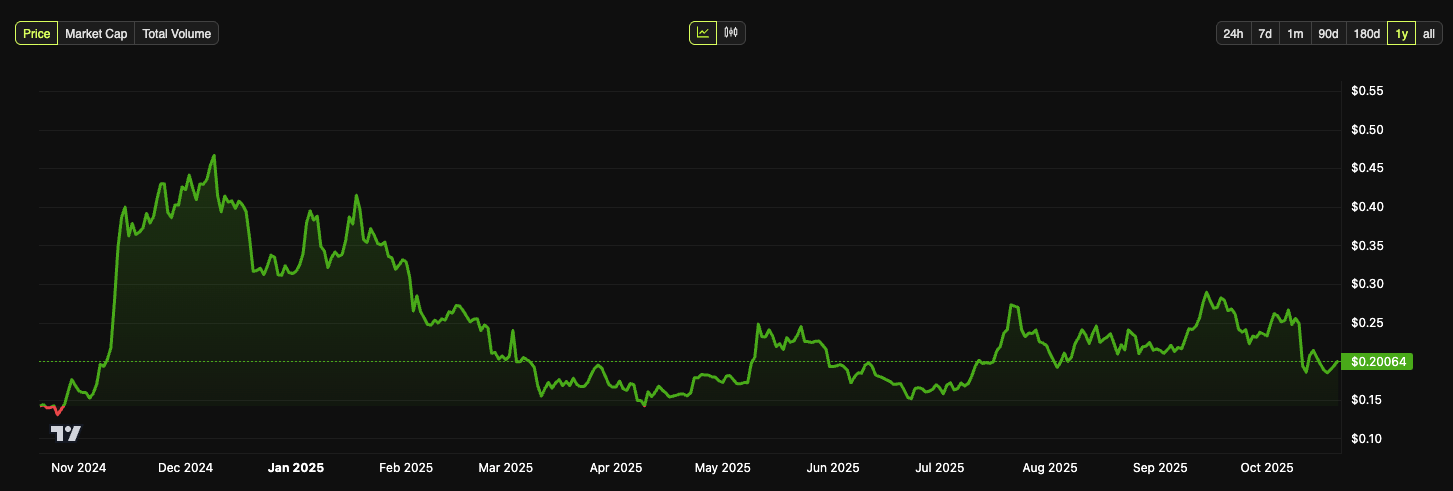
Task: Switch to candlestick chart icon
Action: click(732, 33)
